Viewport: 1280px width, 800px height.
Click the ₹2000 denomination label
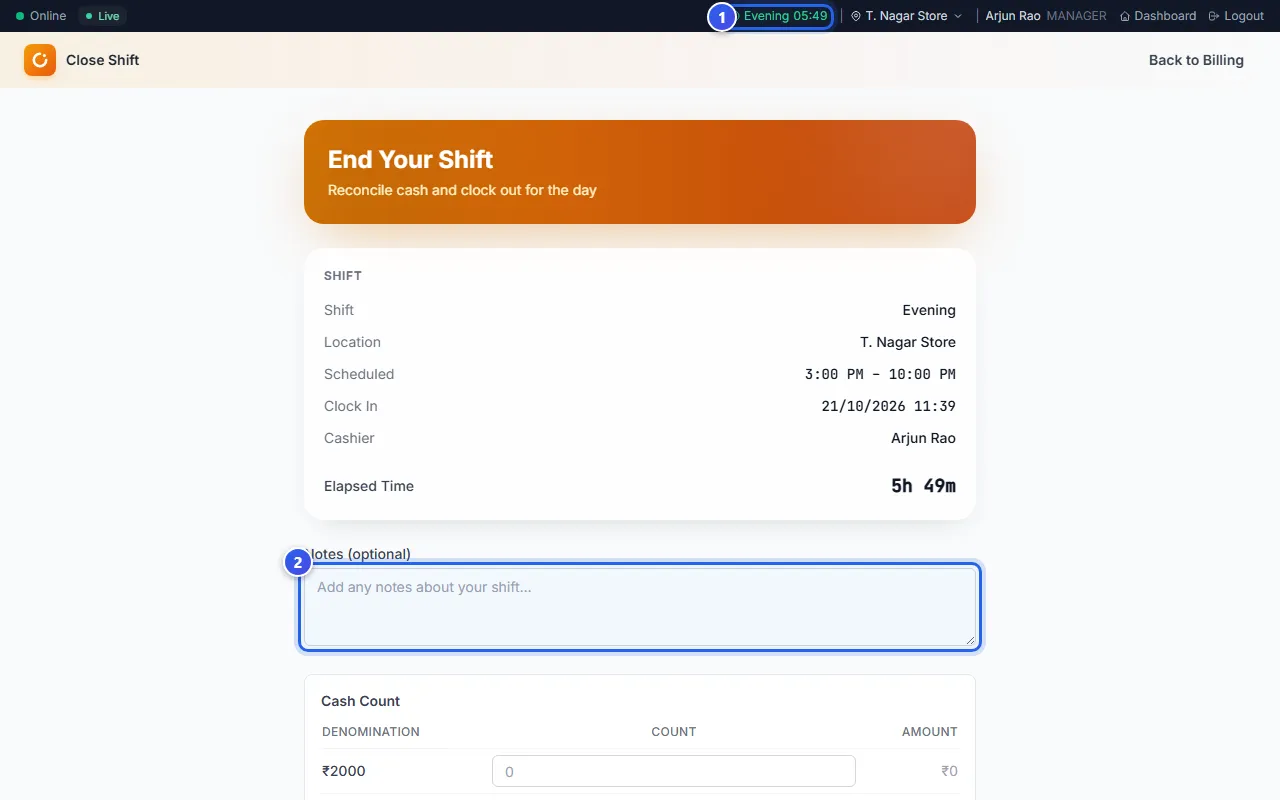pyautogui.click(x=344, y=771)
